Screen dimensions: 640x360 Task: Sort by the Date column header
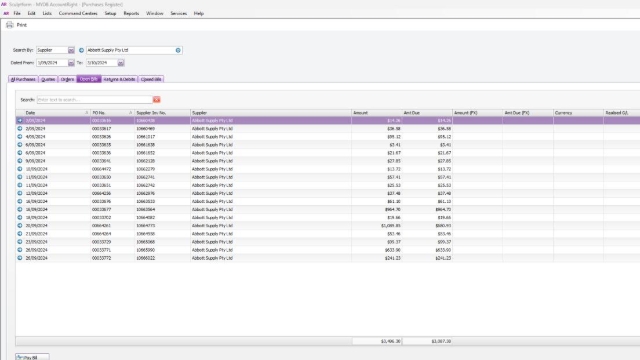[x=57, y=113]
